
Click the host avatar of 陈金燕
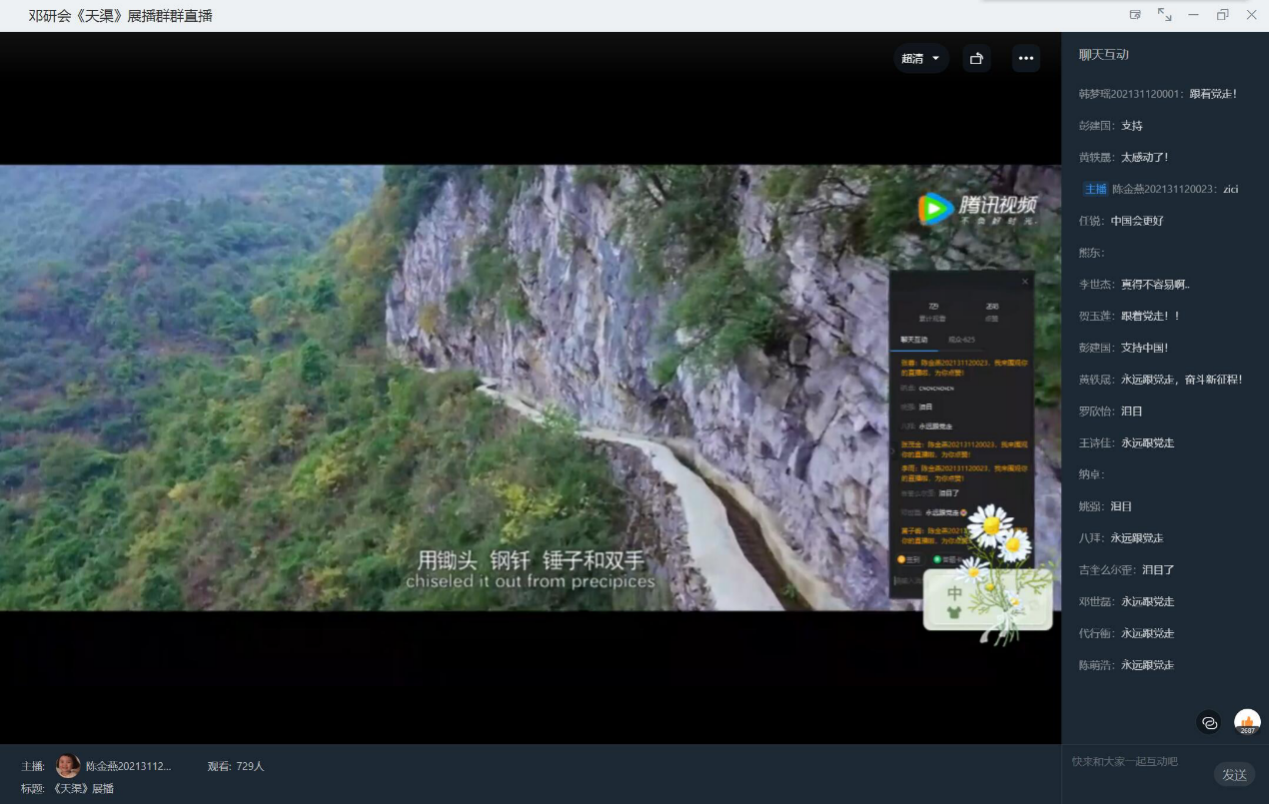point(68,766)
